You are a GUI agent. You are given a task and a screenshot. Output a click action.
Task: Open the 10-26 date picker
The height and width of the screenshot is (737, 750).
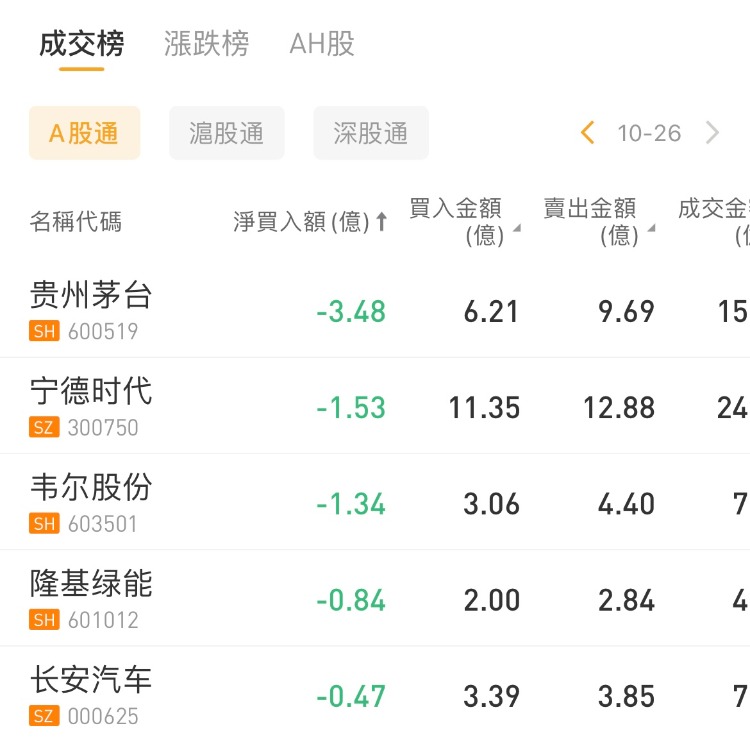point(649,133)
